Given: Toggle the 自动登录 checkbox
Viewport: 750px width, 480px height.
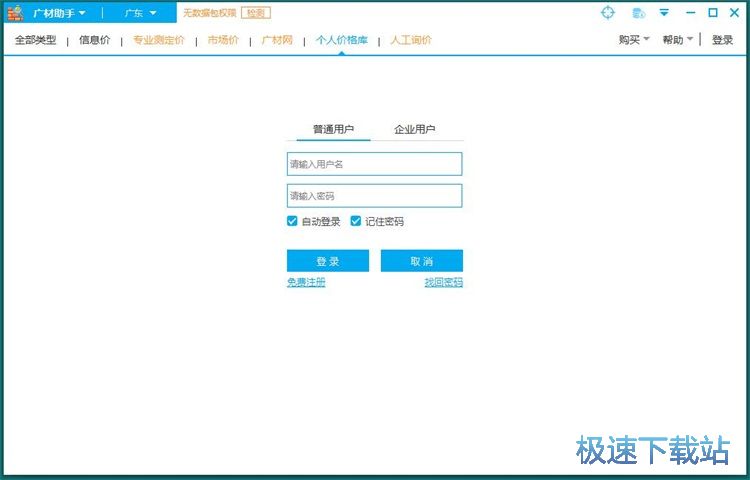Looking at the screenshot, I should [x=292, y=221].
